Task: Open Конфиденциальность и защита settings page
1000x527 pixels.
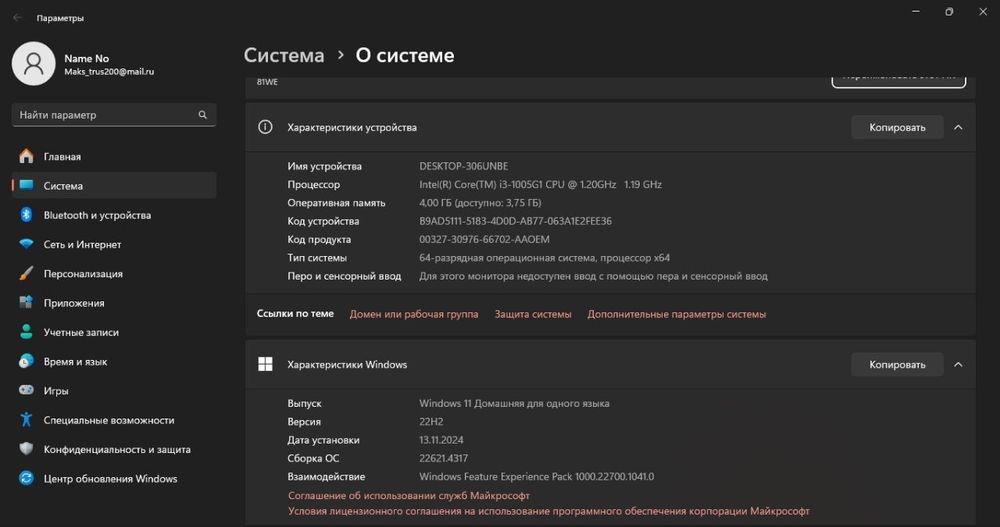Action: coord(114,449)
